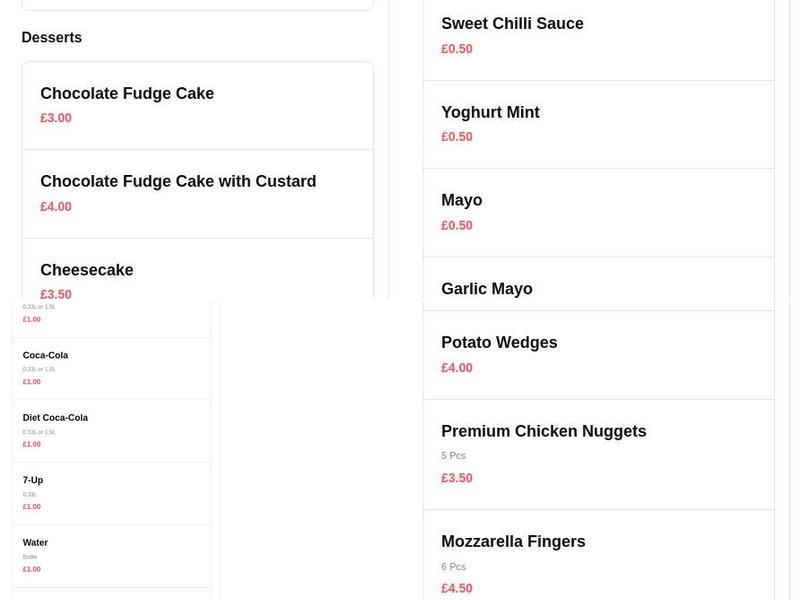Screen dimensions: 800x600
Task: Pick the Sweet Chilli Sauce option
Action: tap(513, 23)
